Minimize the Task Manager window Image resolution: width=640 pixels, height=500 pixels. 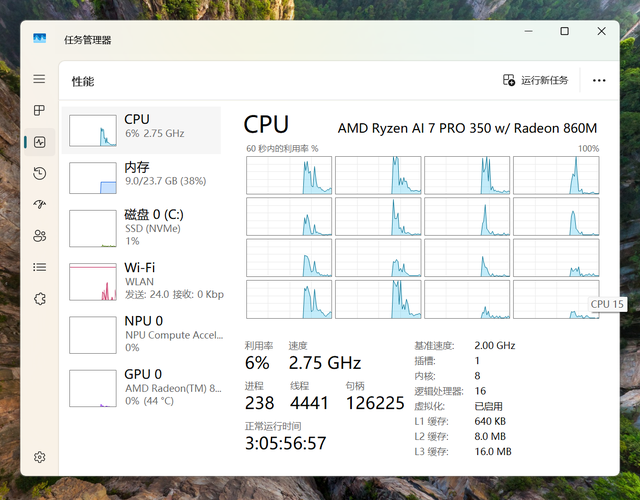529,31
